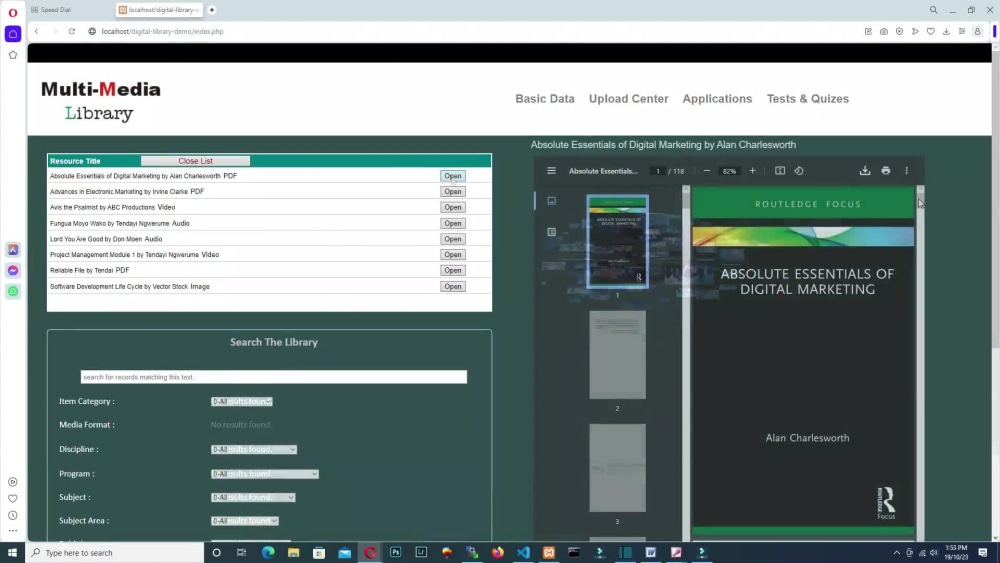Viewport: 1000px width, 563px height.
Task: Click the PDF viewer vertical scrollbar
Action: [x=920, y=362]
